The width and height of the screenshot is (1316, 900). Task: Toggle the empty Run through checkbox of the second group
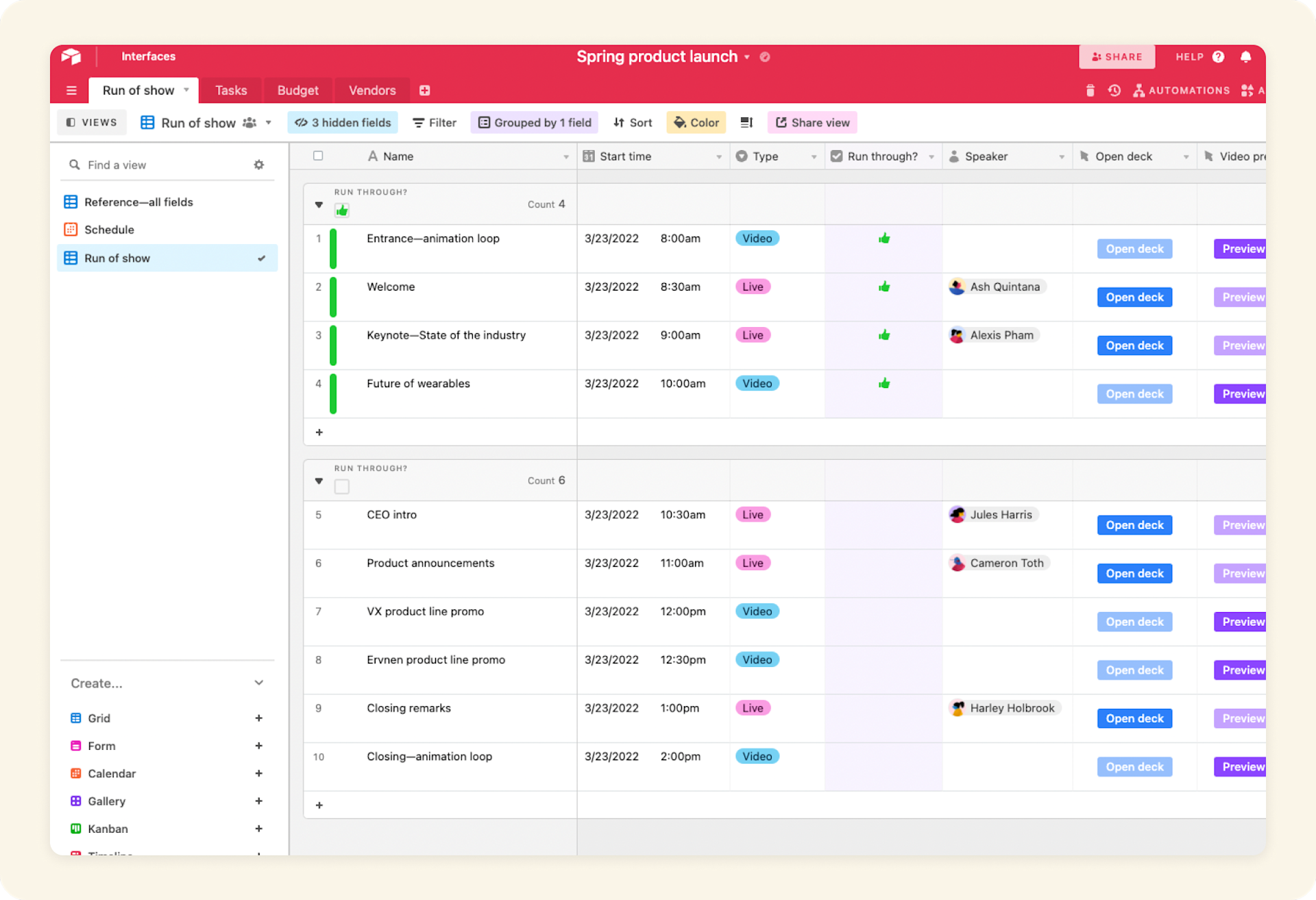341,485
